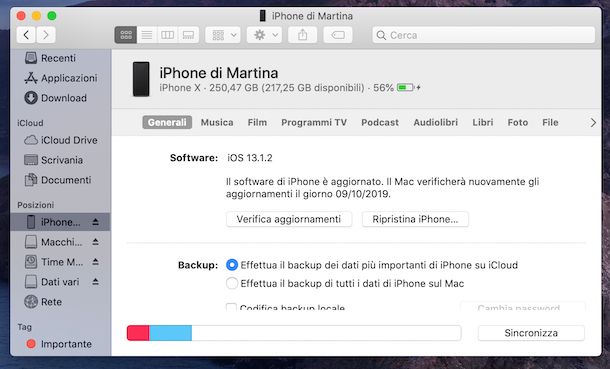Click the Sincronizza button
Screen dimensions: 610x369
tap(531, 333)
